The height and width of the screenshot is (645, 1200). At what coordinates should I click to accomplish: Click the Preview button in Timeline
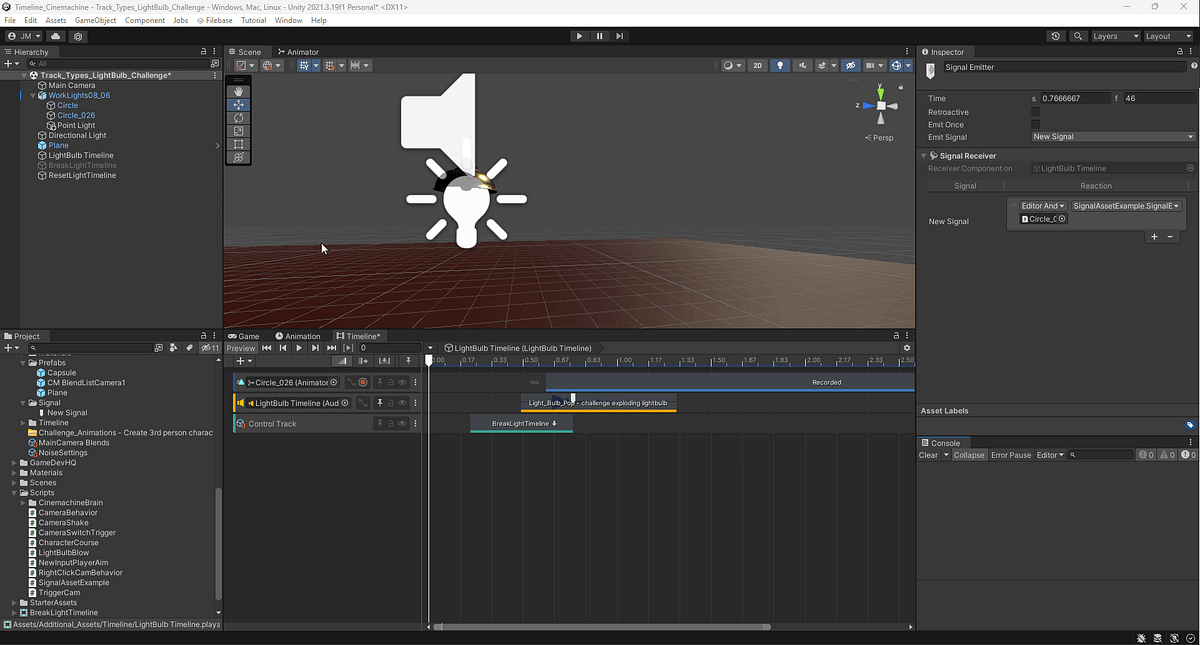tap(240, 348)
